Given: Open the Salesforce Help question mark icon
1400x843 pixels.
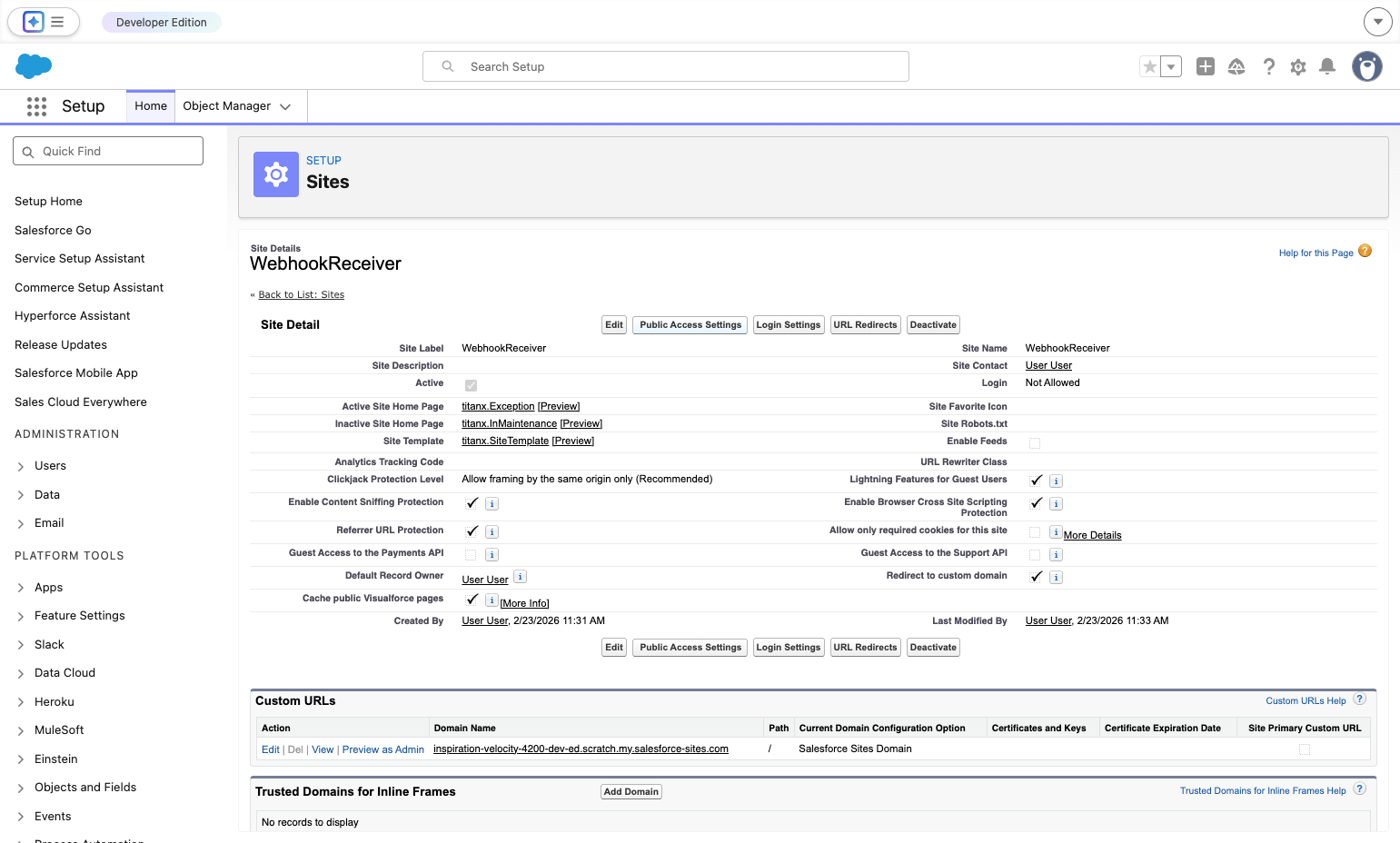Looking at the screenshot, I should tap(1269, 66).
